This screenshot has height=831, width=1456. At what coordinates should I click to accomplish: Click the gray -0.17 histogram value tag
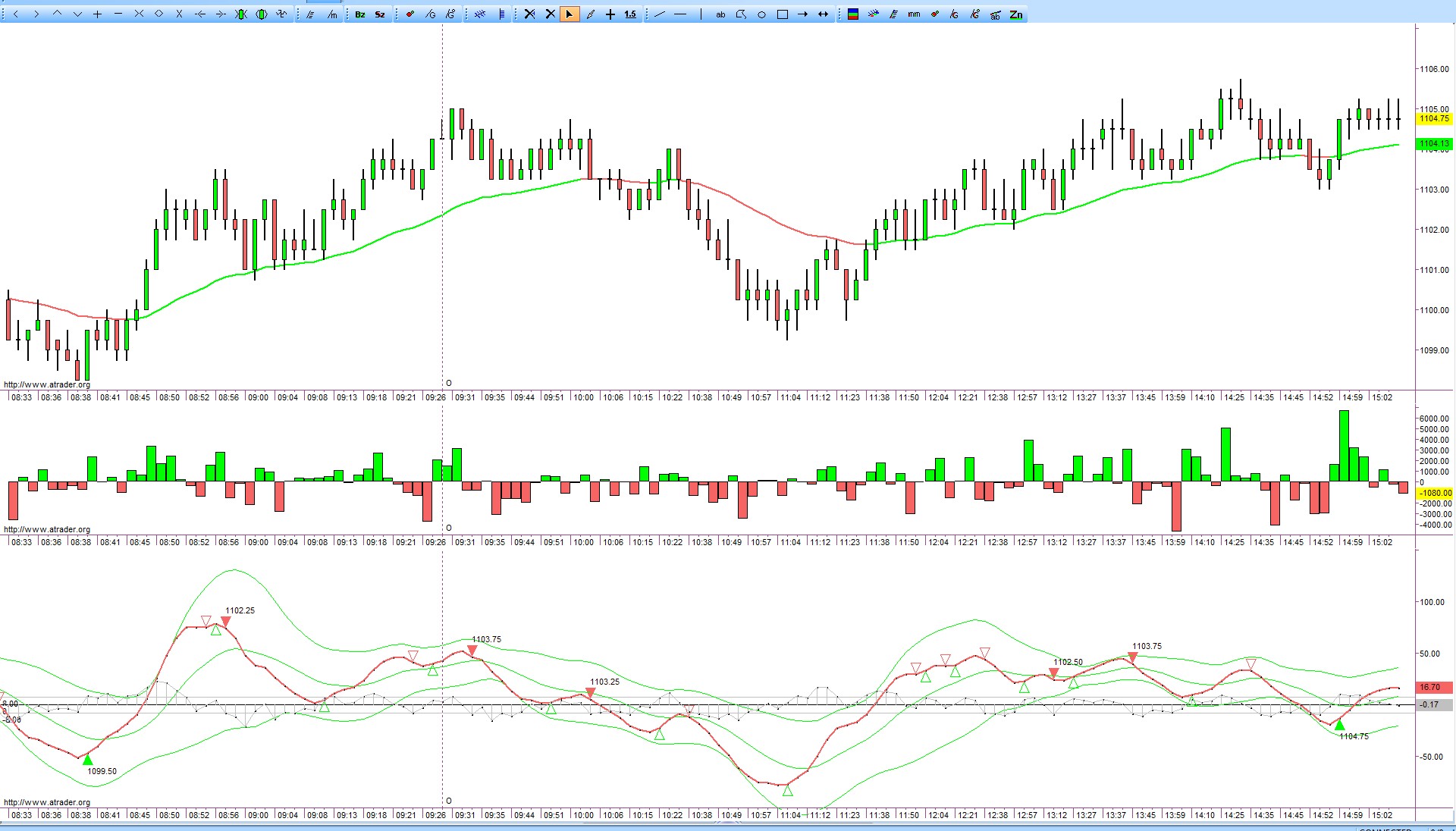pos(1434,704)
